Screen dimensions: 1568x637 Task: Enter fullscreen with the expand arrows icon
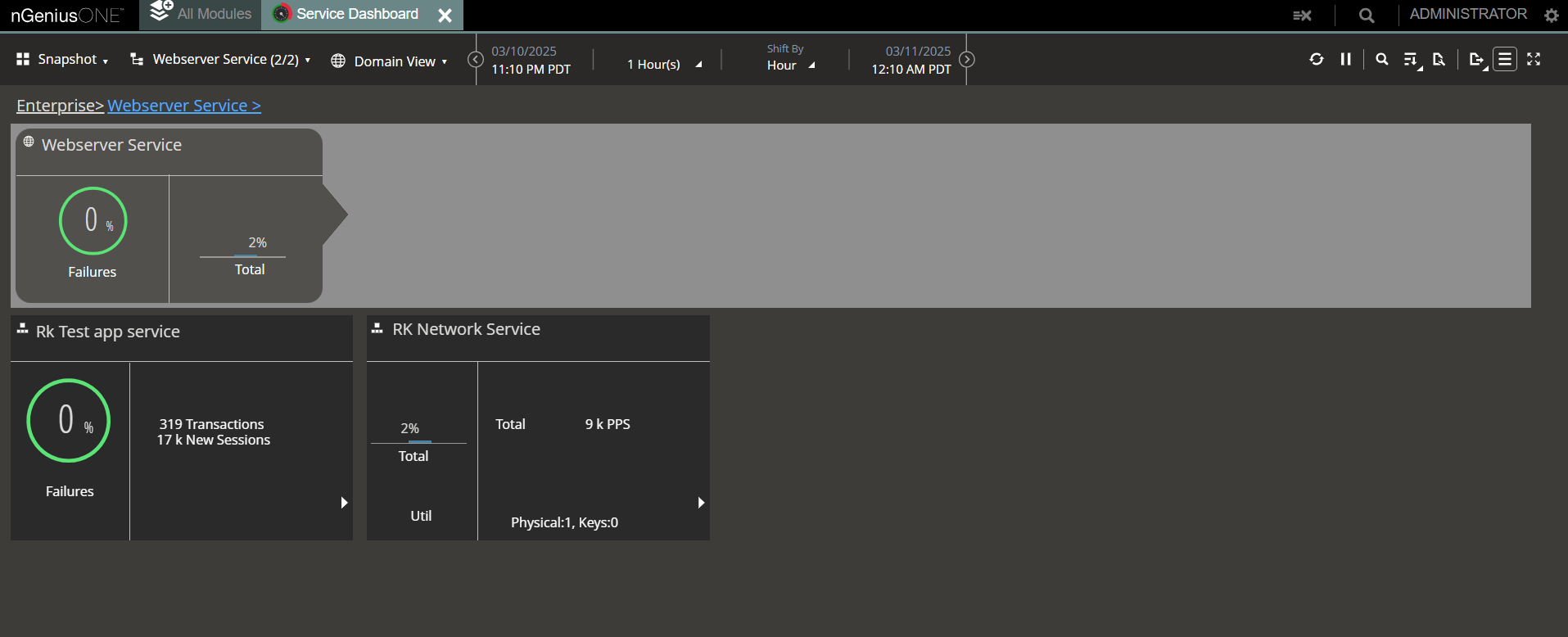1534,59
